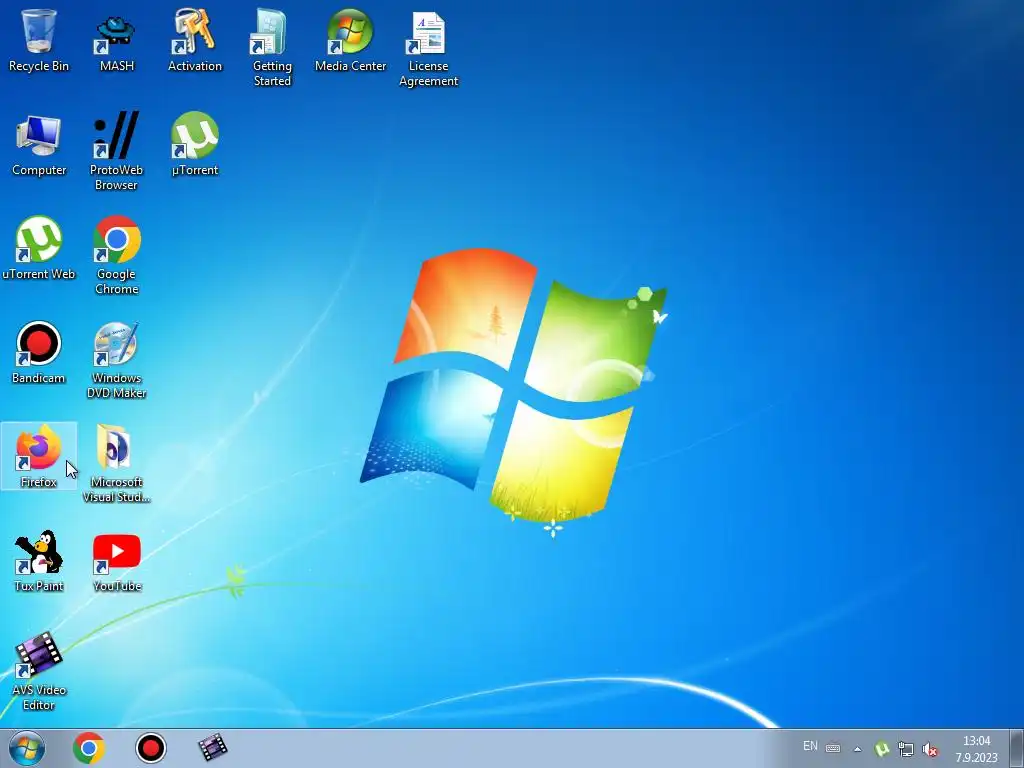Screen dimensions: 1024x768
Task: Open AVS Video Editor taskbar icon
Action: (212, 748)
